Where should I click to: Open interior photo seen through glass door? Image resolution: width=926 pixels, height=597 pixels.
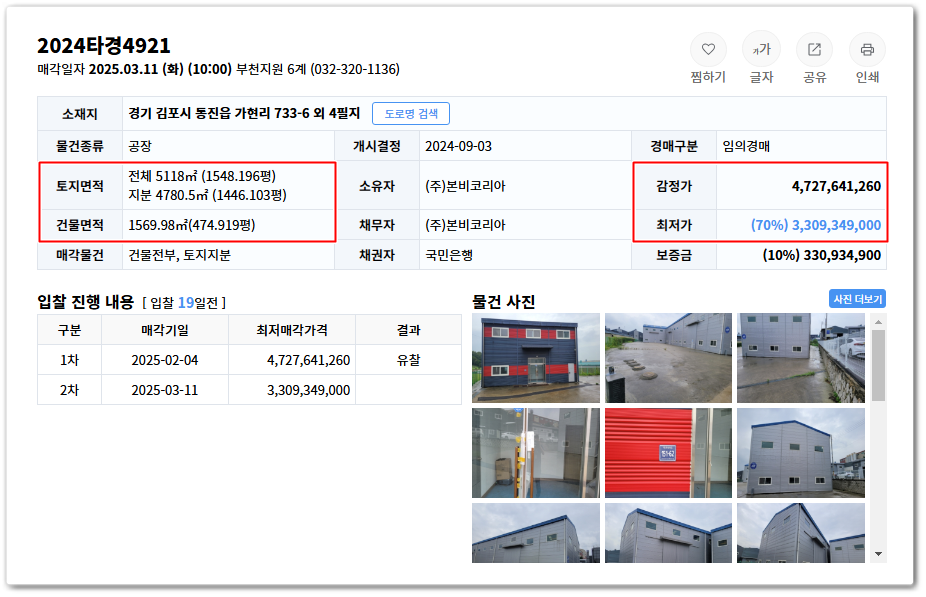pos(536,453)
